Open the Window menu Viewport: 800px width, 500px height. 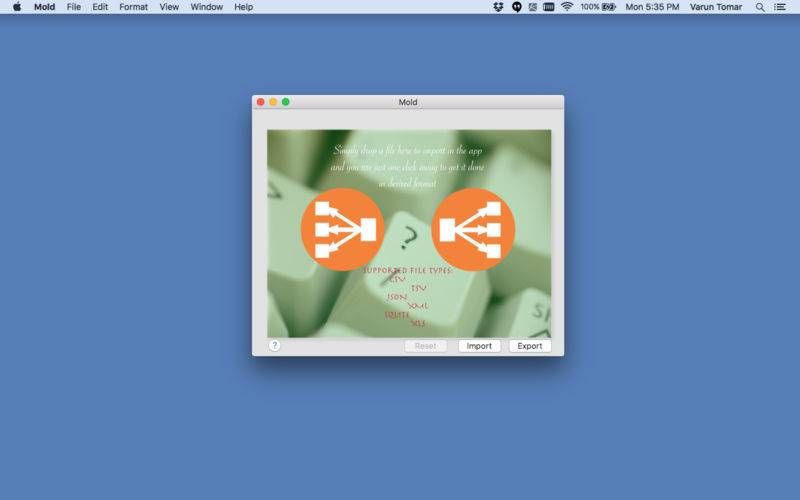pyautogui.click(x=207, y=7)
